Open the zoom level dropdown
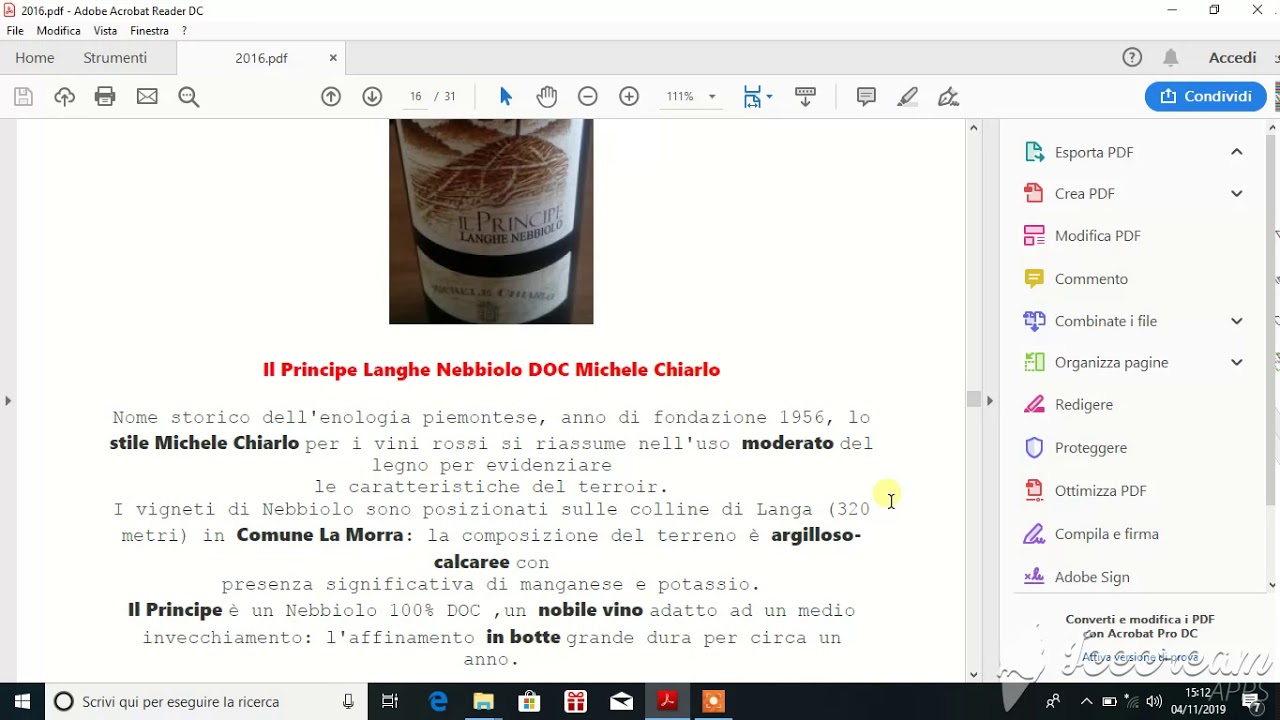The height and width of the screenshot is (720, 1280). tap(712, 97)
